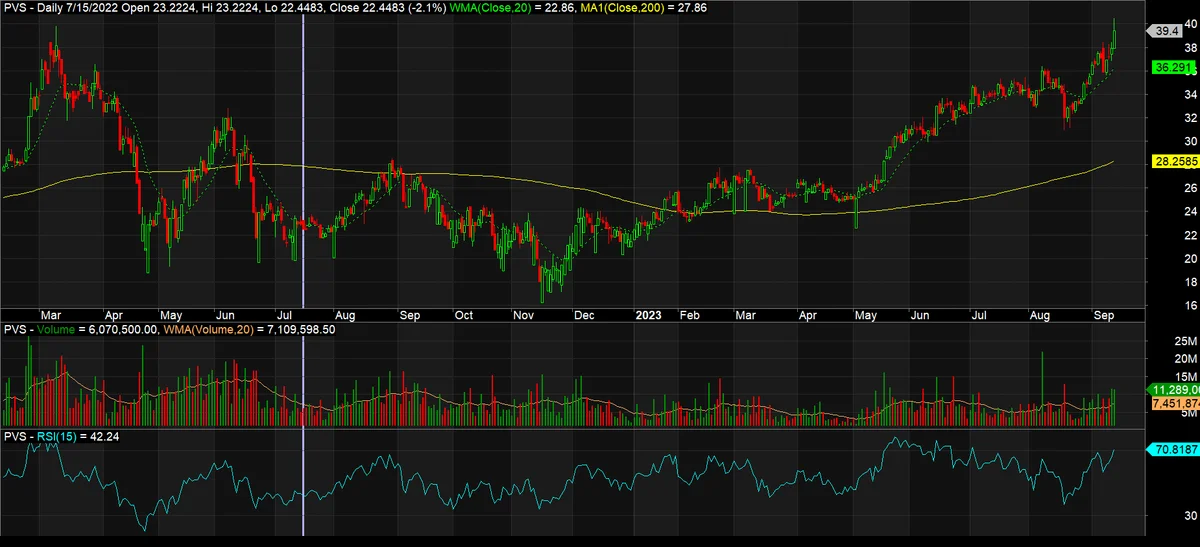Click the vertical cursor line in July
Screen dimensions: 1200x547
pos(303,270)
